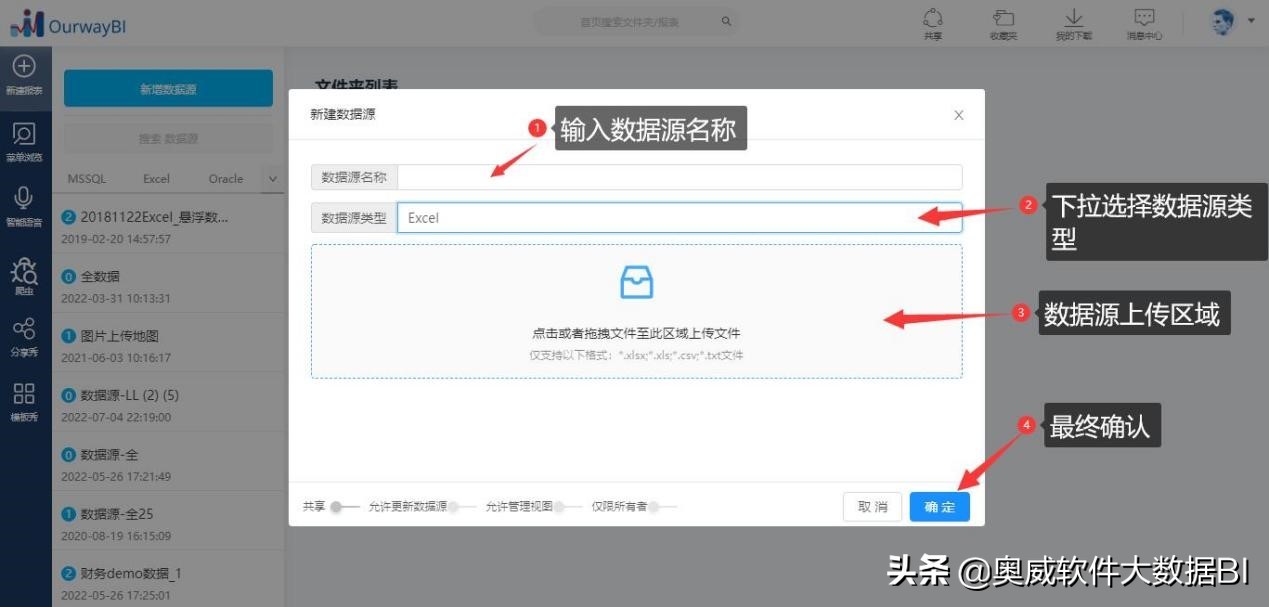Open the user account dropdown arrow
This screenshot has width=1269, height=607.
[1251, 20]
